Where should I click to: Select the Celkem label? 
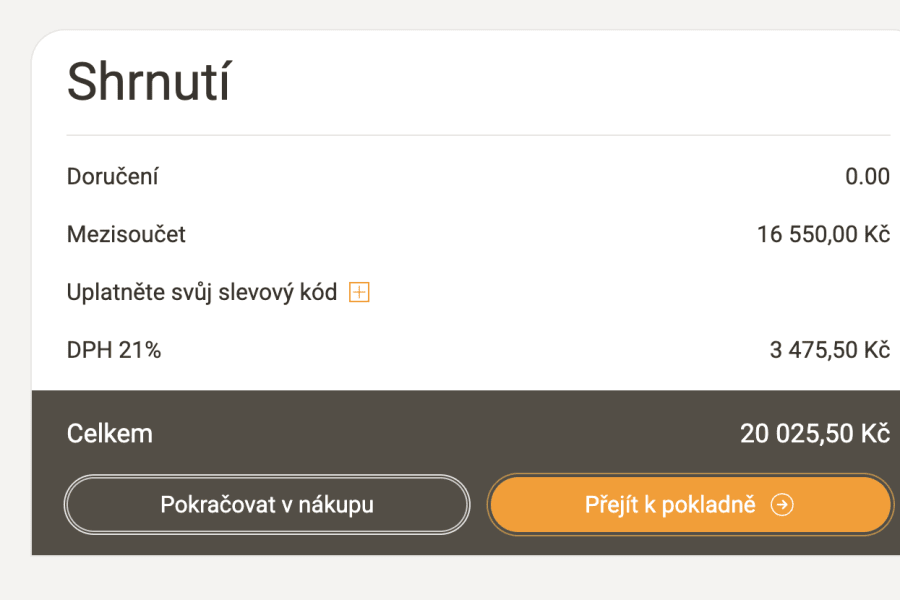[x=110, y=433]
